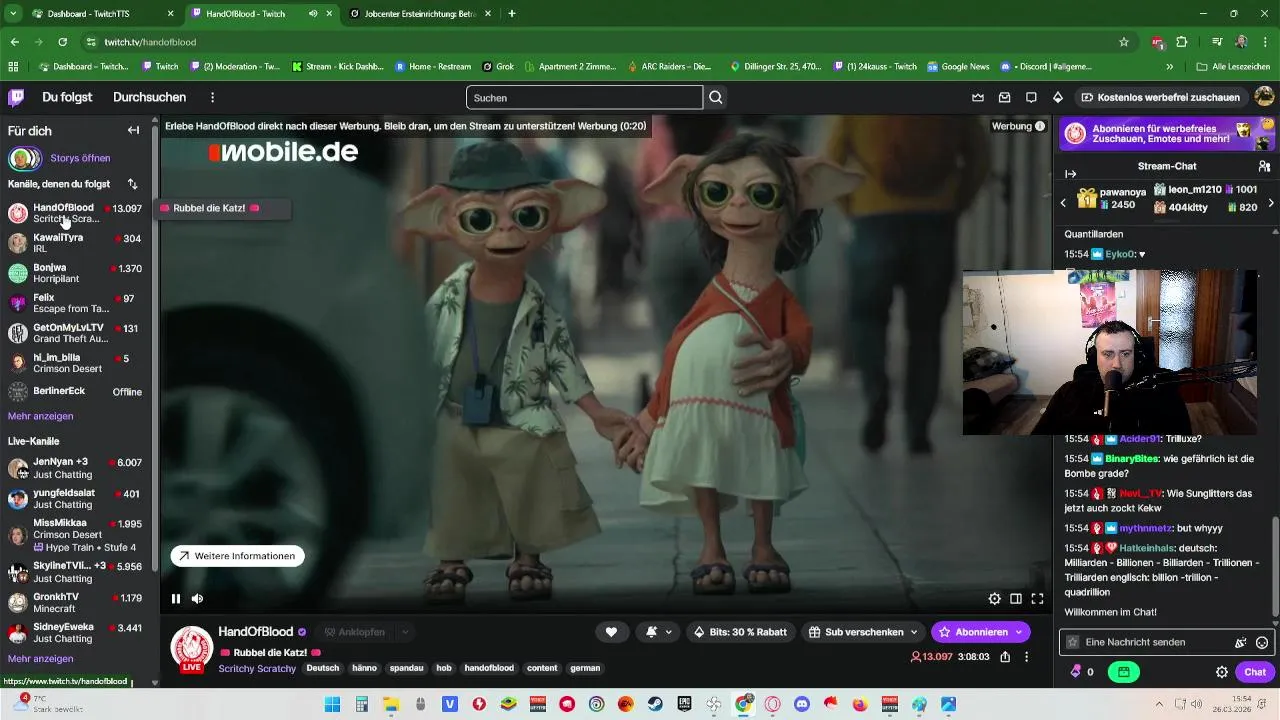Click the green channel points claim button
Viewport: 1280px width, 720px height.
(1124, 672)
